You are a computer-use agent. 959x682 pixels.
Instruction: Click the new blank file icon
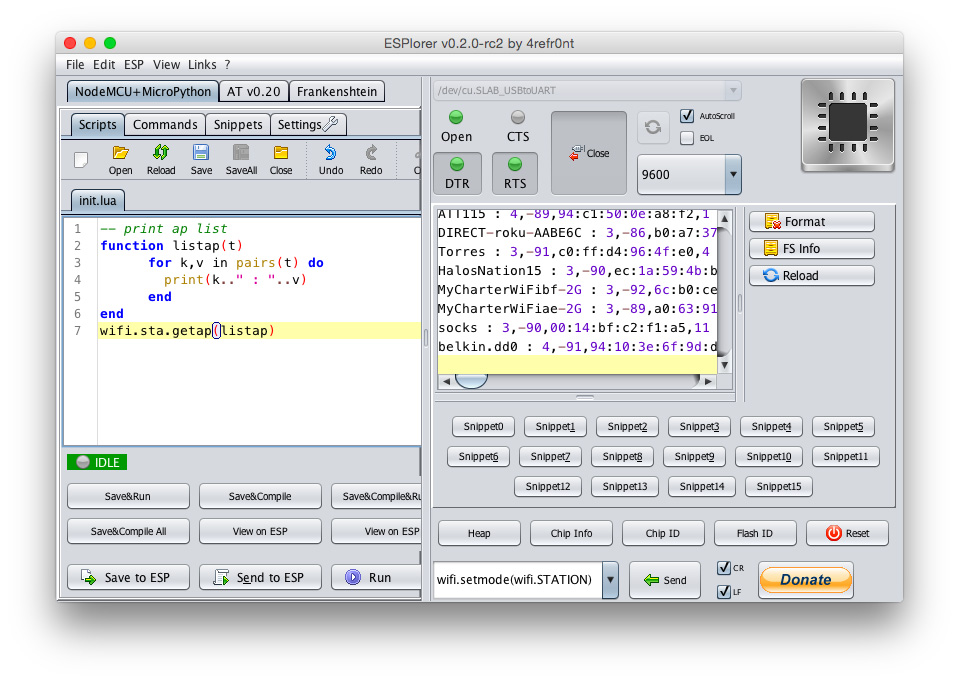[82, 158]
